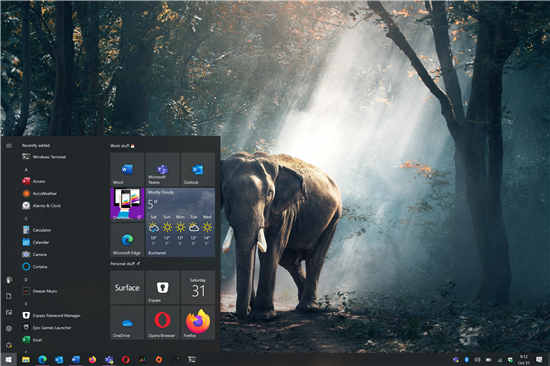Open Settings gear in the Start rail
Viewport: 550px width, 366px height.
(x=9, y=328)
